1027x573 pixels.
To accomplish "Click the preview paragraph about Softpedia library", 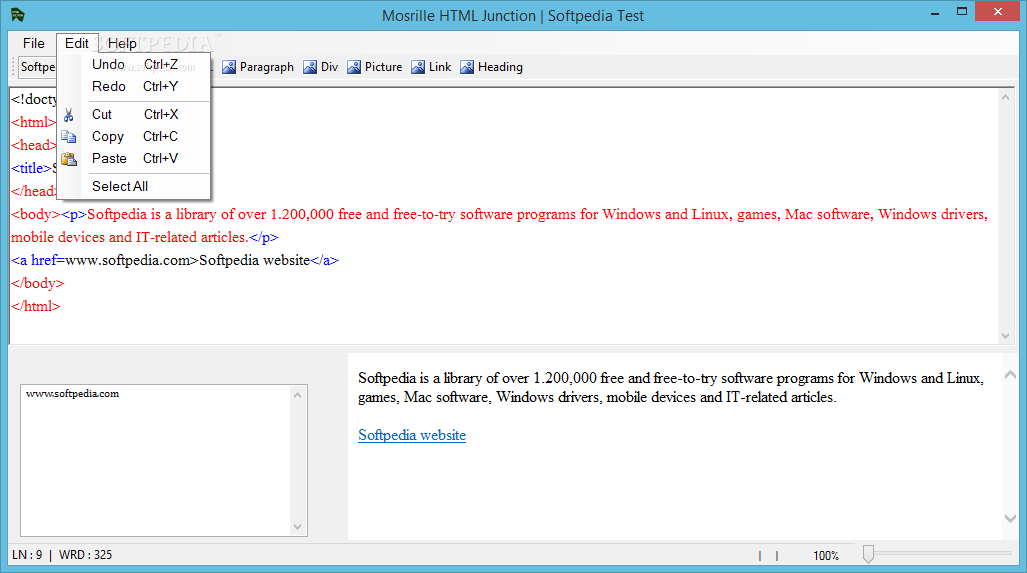I will point(671,388).
